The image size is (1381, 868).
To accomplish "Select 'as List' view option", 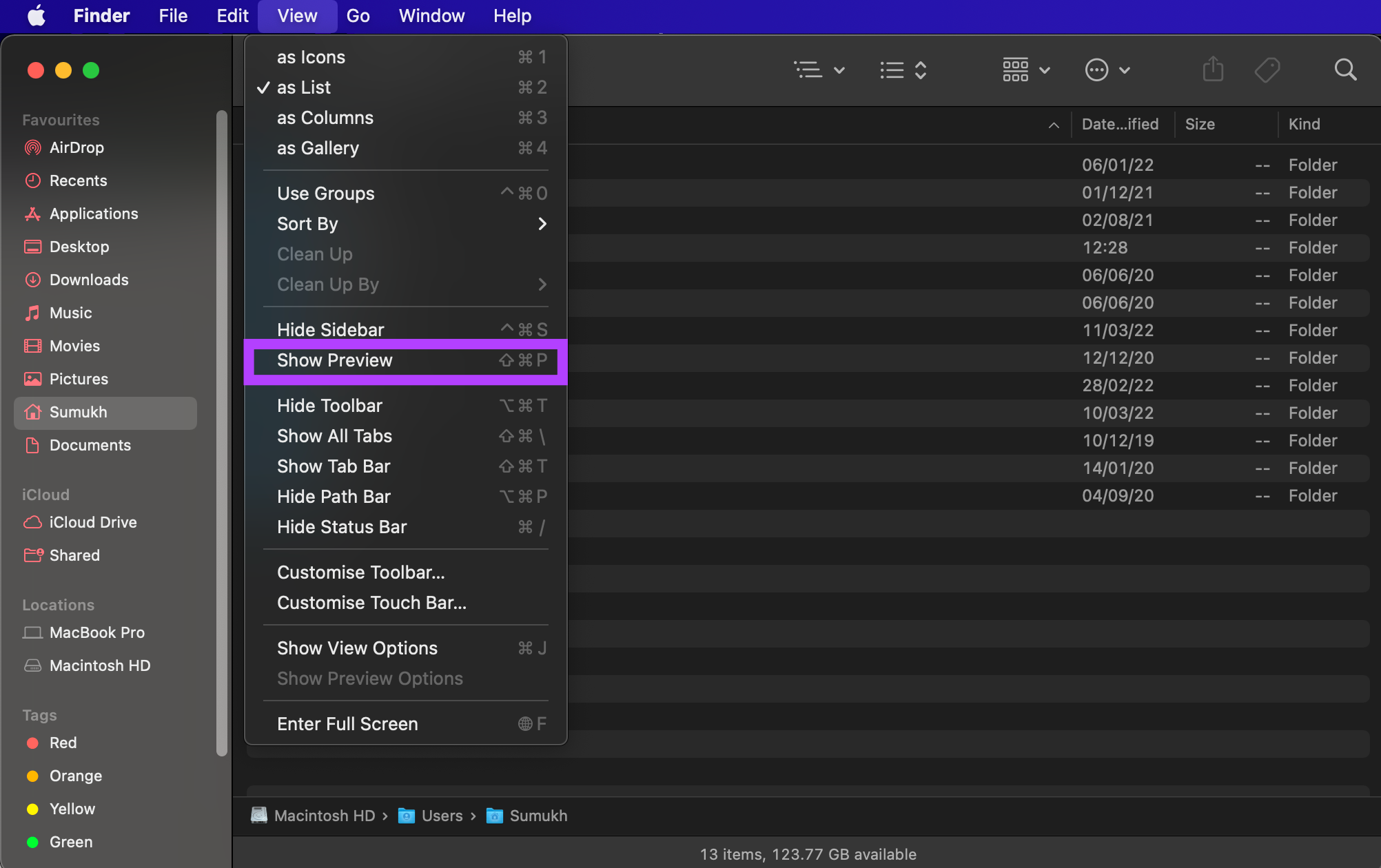I will pos(303,87).
